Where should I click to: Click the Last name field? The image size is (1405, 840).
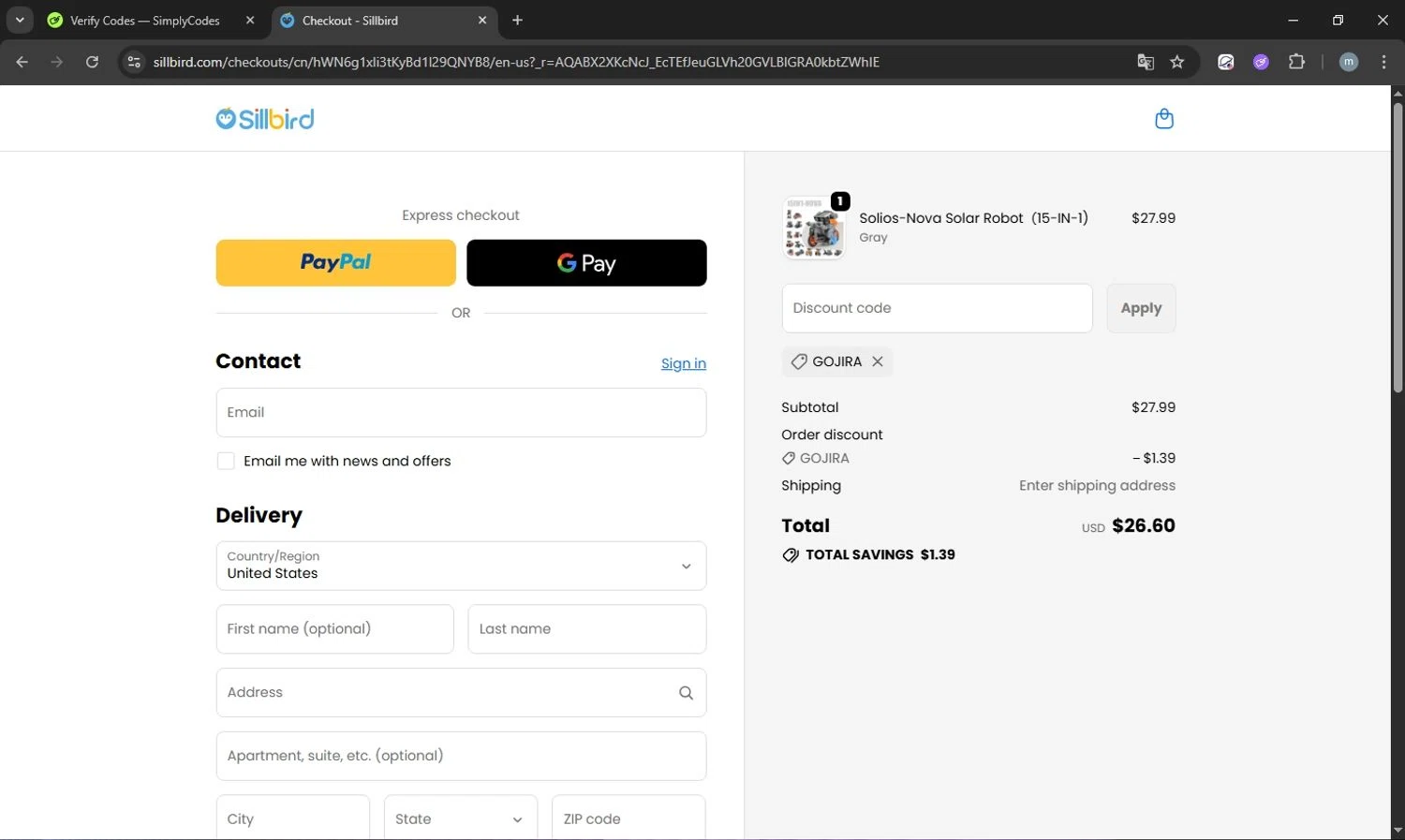(587, 629)
